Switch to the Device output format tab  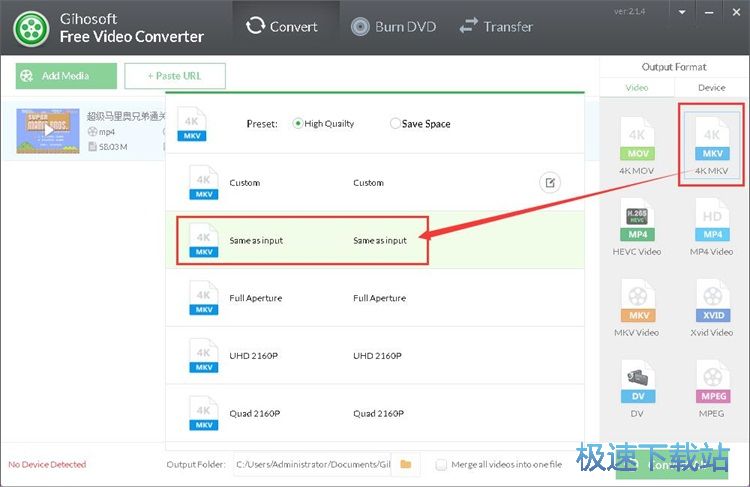[x=712, y=88]
